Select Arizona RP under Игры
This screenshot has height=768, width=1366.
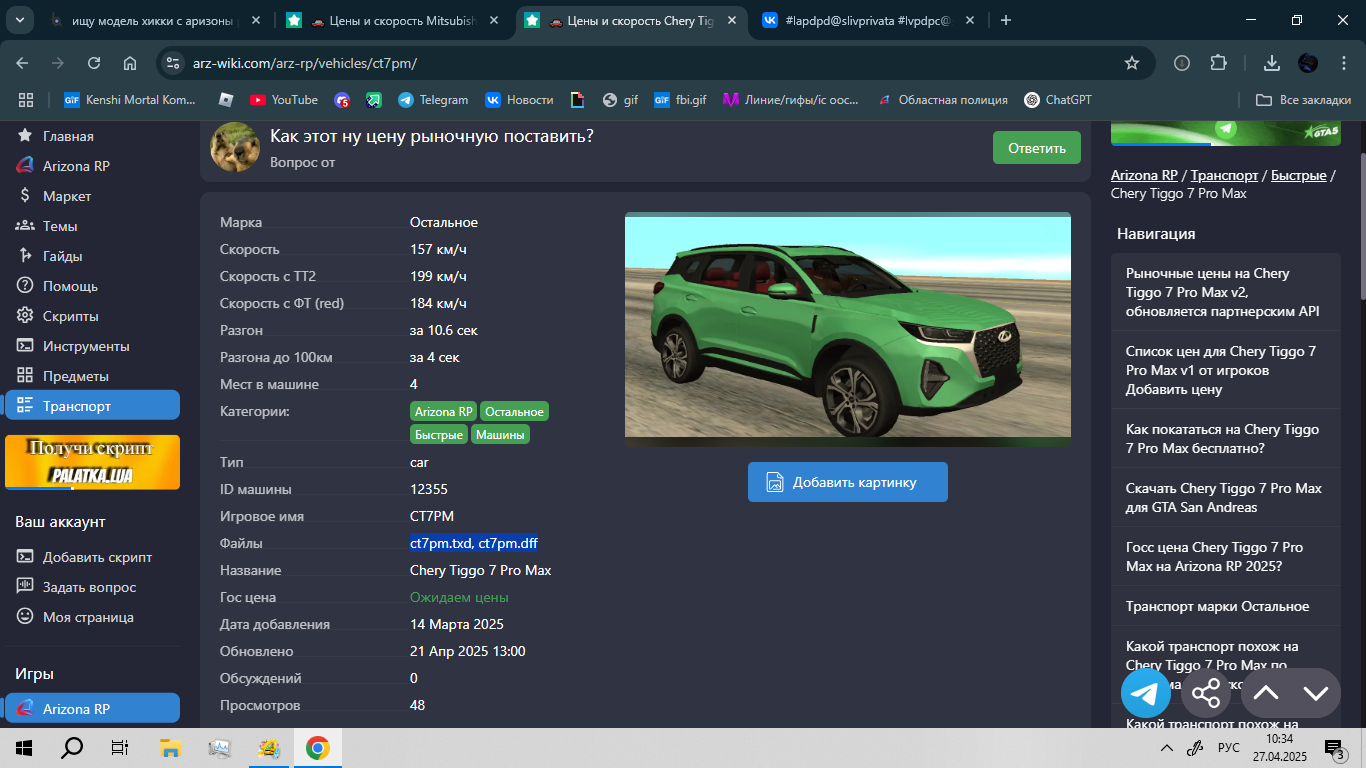pos(92,708)
